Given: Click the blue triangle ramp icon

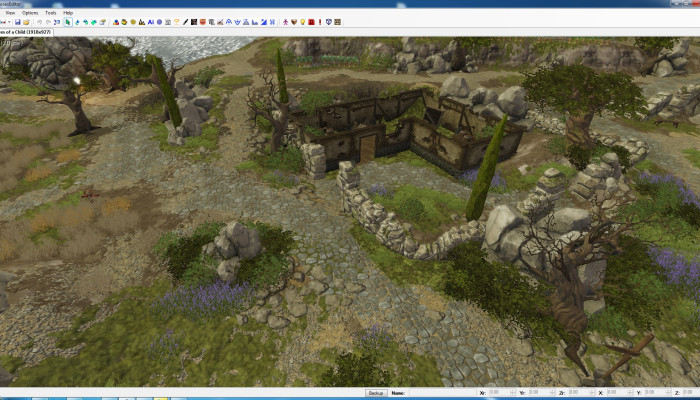Looking at the screenshot, I should pos(264,22).
